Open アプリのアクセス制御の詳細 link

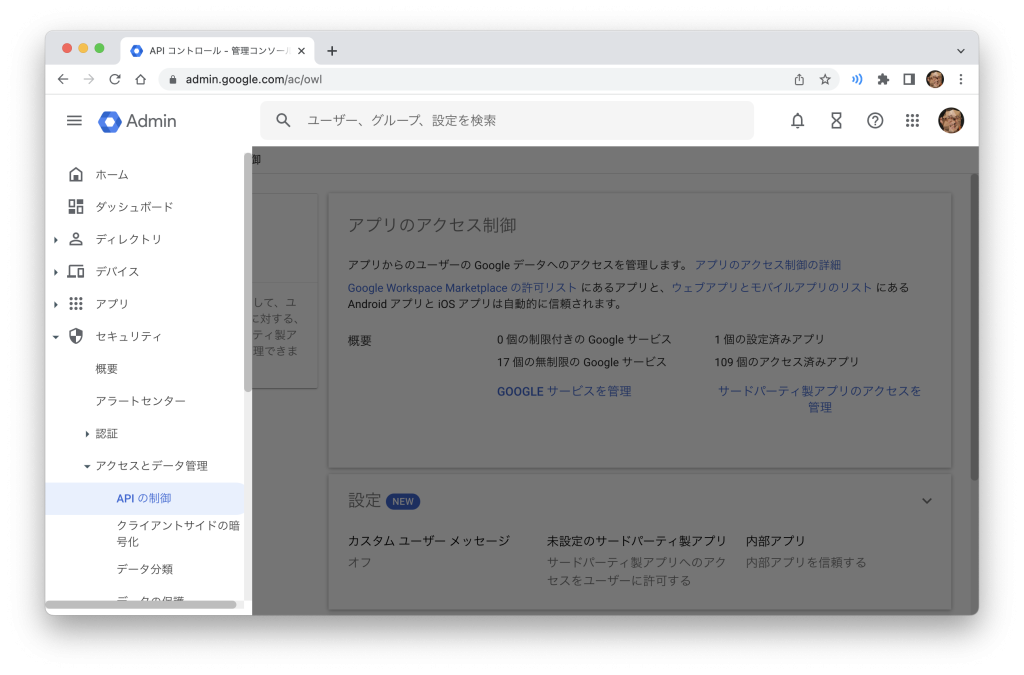(767, 264)
